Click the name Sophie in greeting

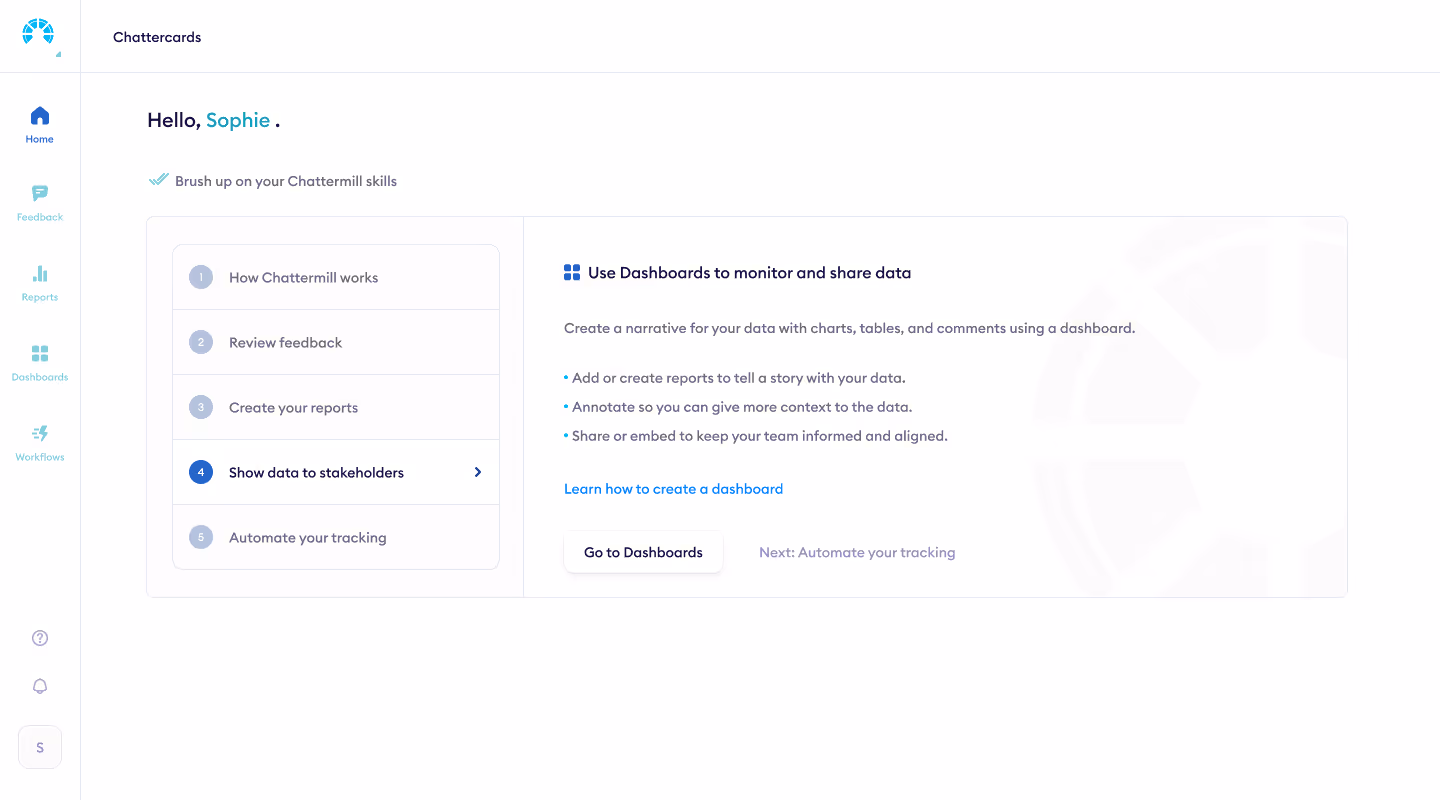(x=238, y=120)
